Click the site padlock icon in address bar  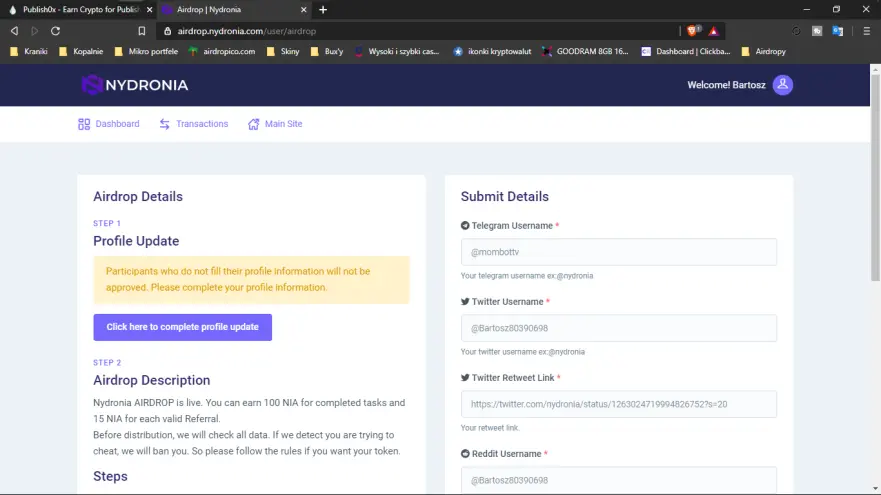(x=167, y=31)
